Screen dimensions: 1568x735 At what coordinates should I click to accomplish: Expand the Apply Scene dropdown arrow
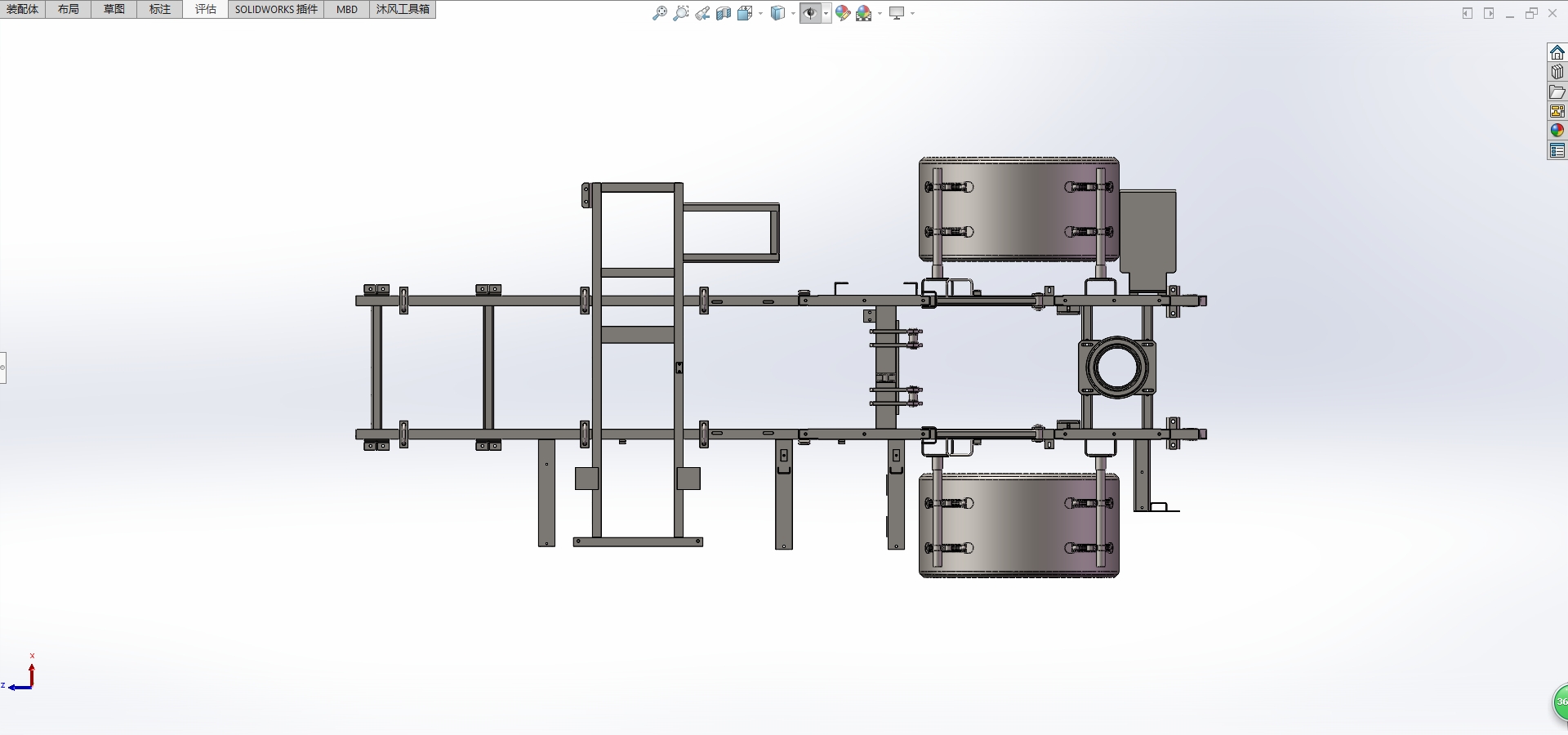pos(880,13)
